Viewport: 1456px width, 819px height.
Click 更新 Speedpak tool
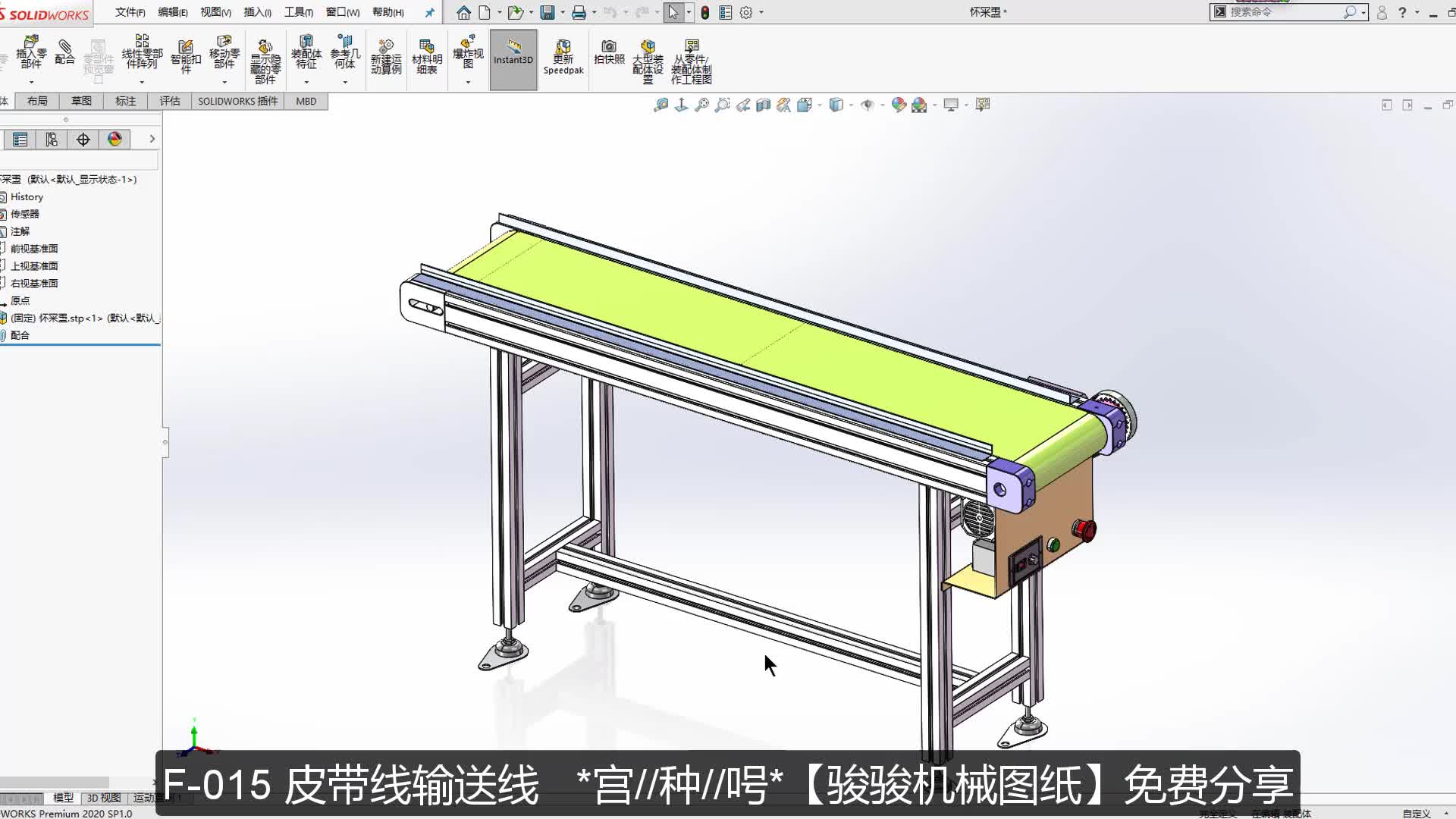tap(563, 58)
